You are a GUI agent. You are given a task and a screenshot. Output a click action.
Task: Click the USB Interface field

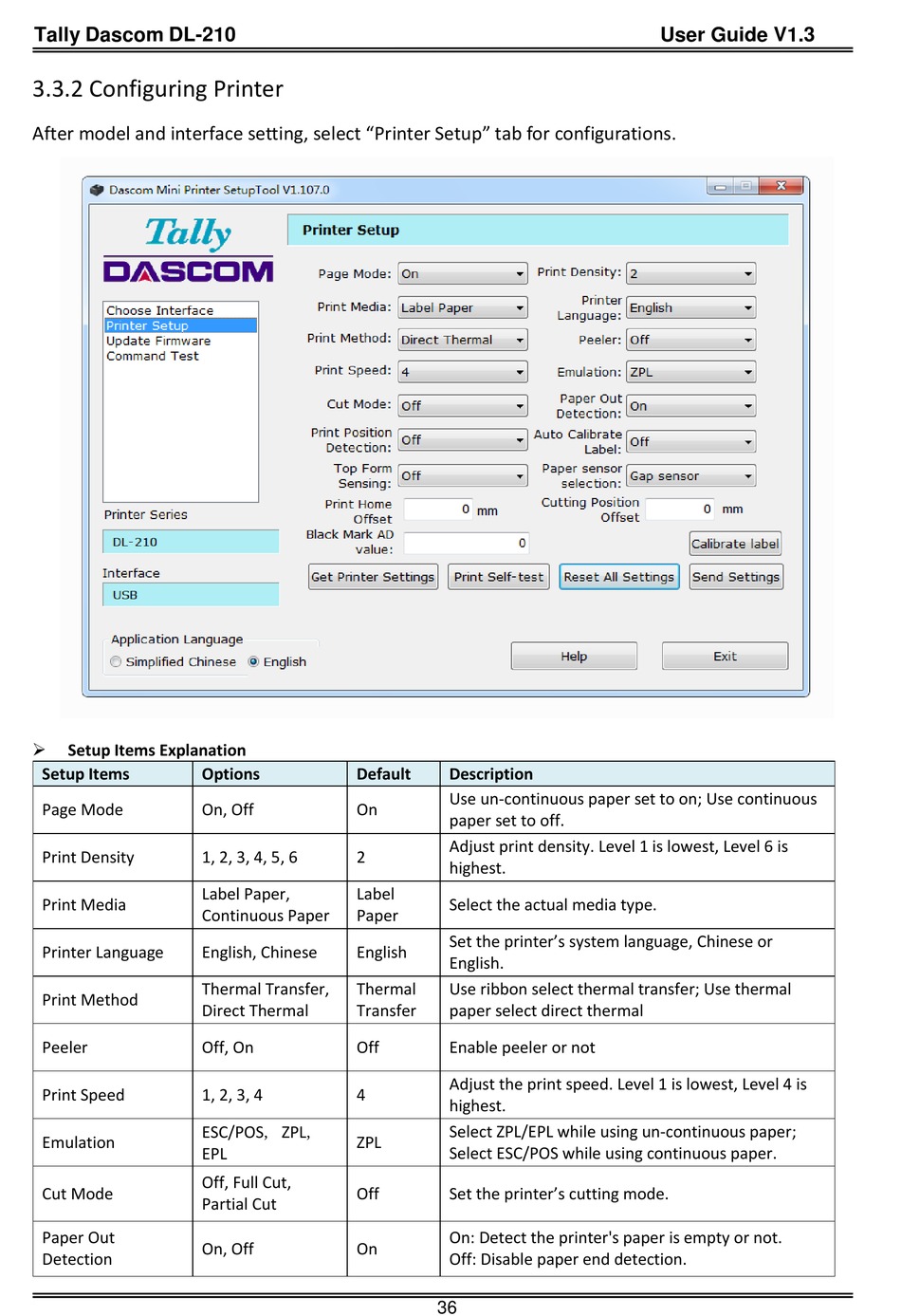tap(191, 595)
